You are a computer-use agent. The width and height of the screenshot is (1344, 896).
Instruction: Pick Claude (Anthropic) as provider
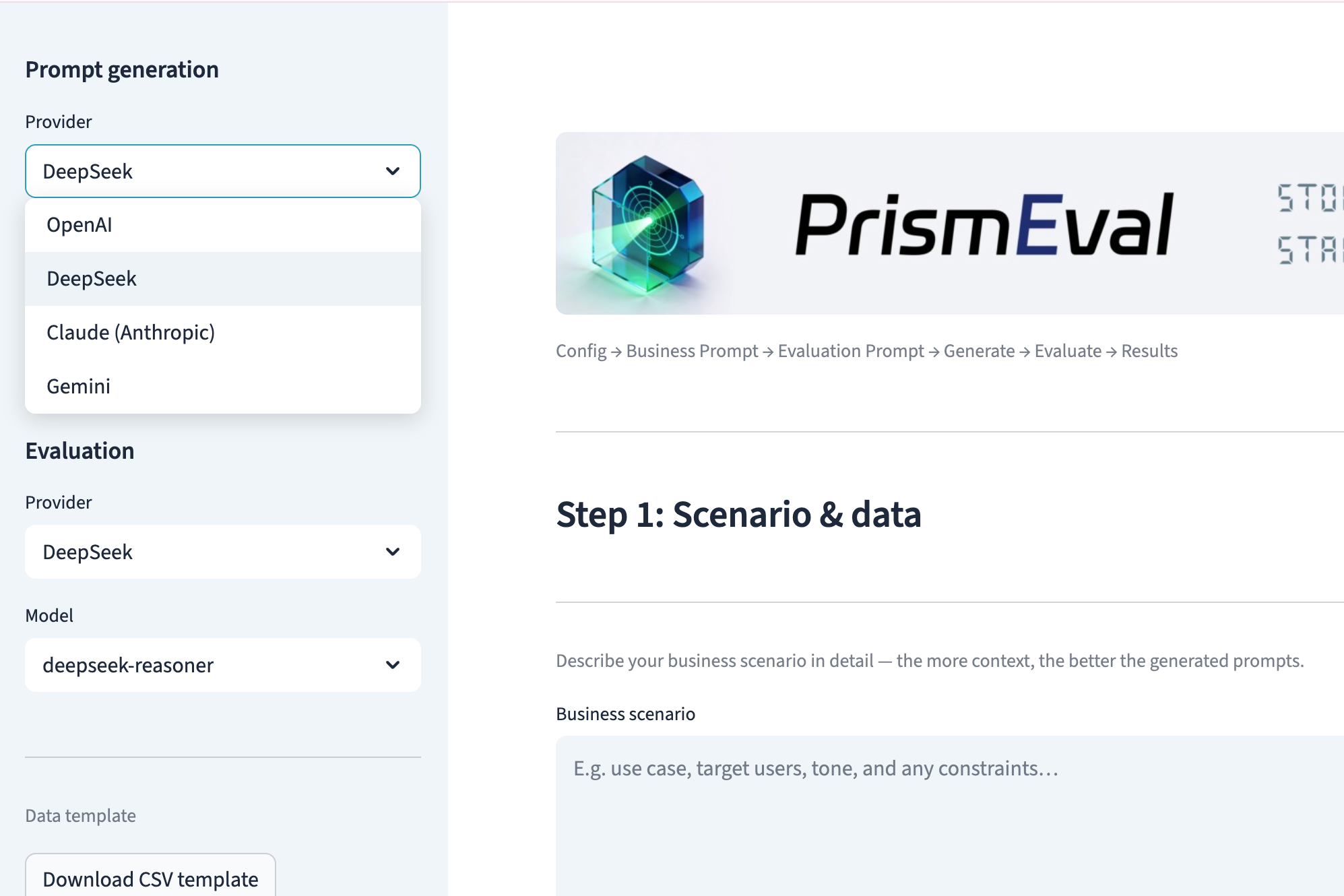[131, 333]
